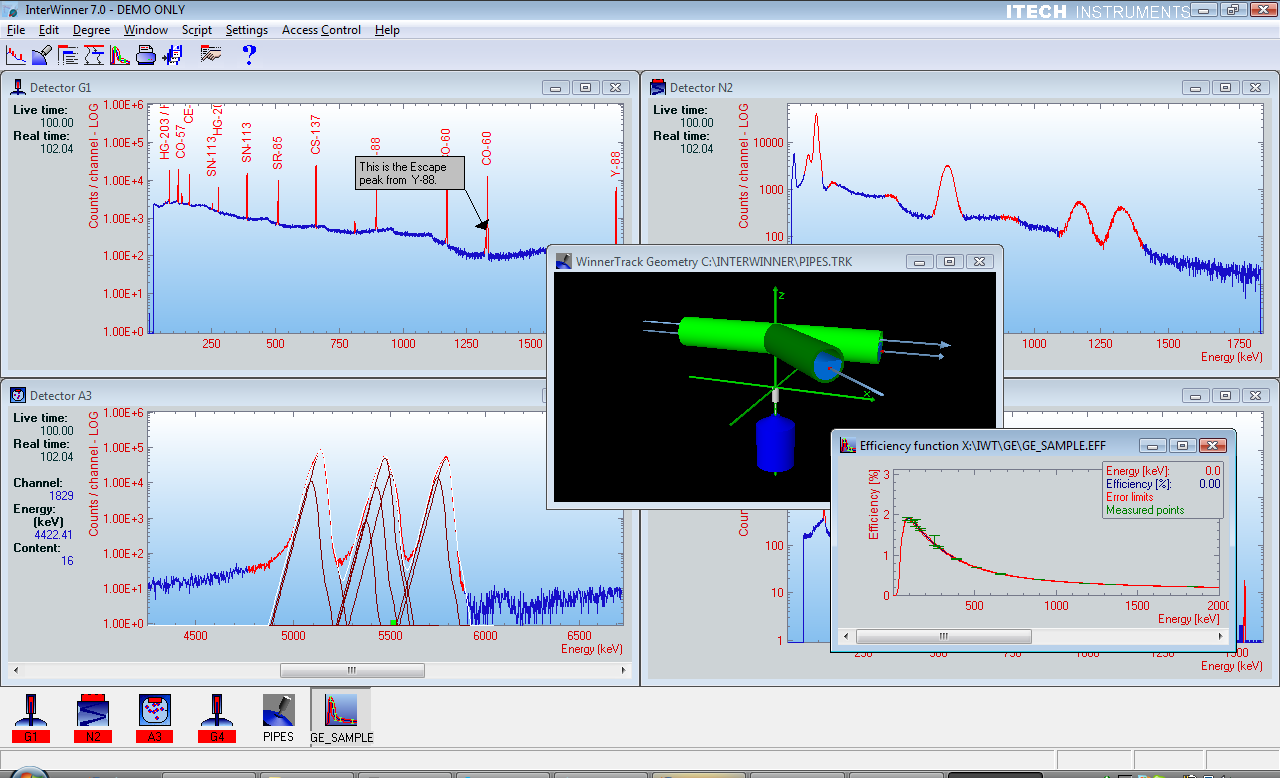Click Detector A3 scrollbar left arrow
1280x778 pixels.
tap(16, 671)
